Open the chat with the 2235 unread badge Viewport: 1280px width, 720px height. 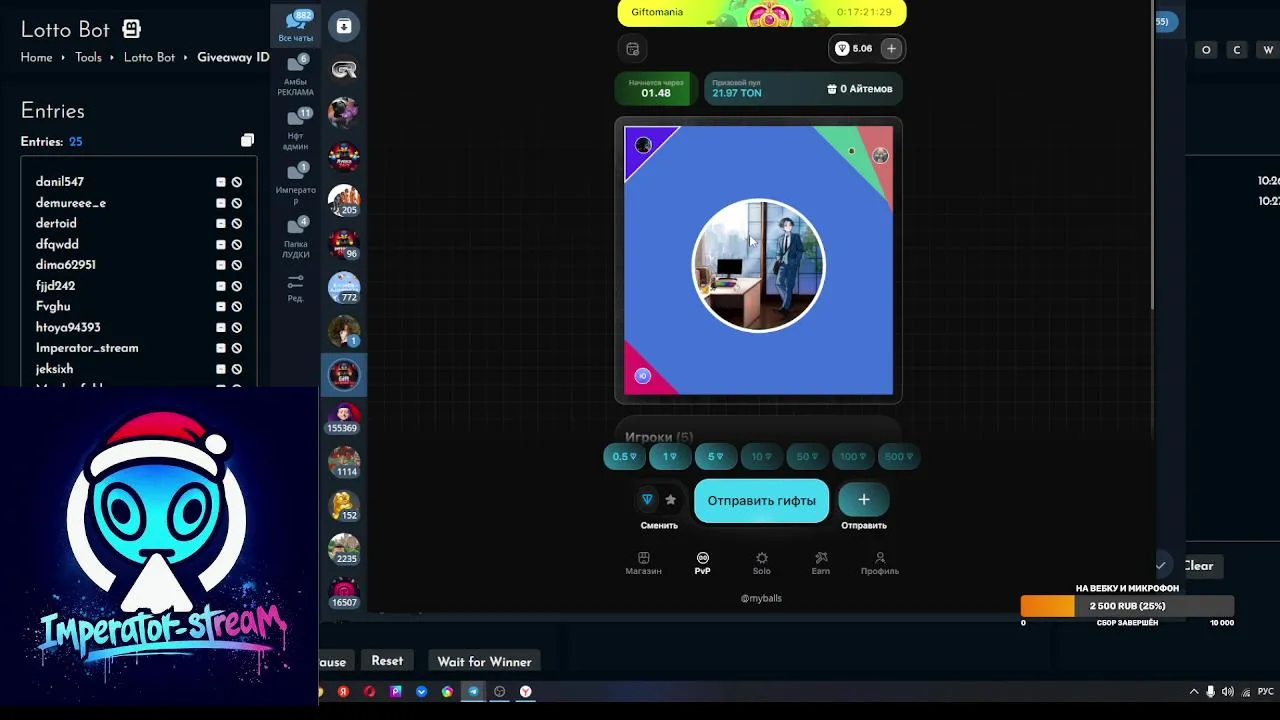[344, 549]
